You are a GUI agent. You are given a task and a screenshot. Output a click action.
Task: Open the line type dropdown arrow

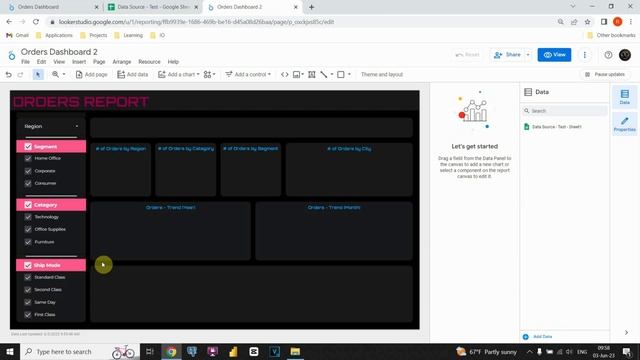[332, 74]
